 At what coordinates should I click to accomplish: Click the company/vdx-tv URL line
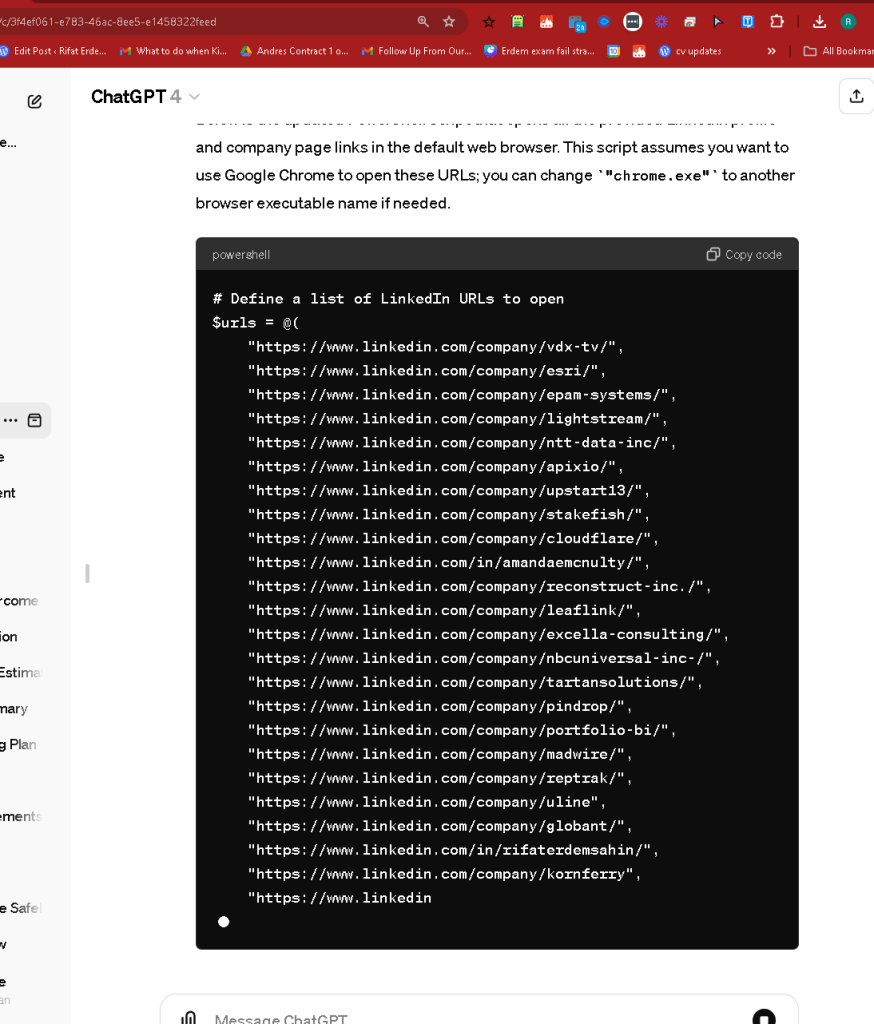435,347
